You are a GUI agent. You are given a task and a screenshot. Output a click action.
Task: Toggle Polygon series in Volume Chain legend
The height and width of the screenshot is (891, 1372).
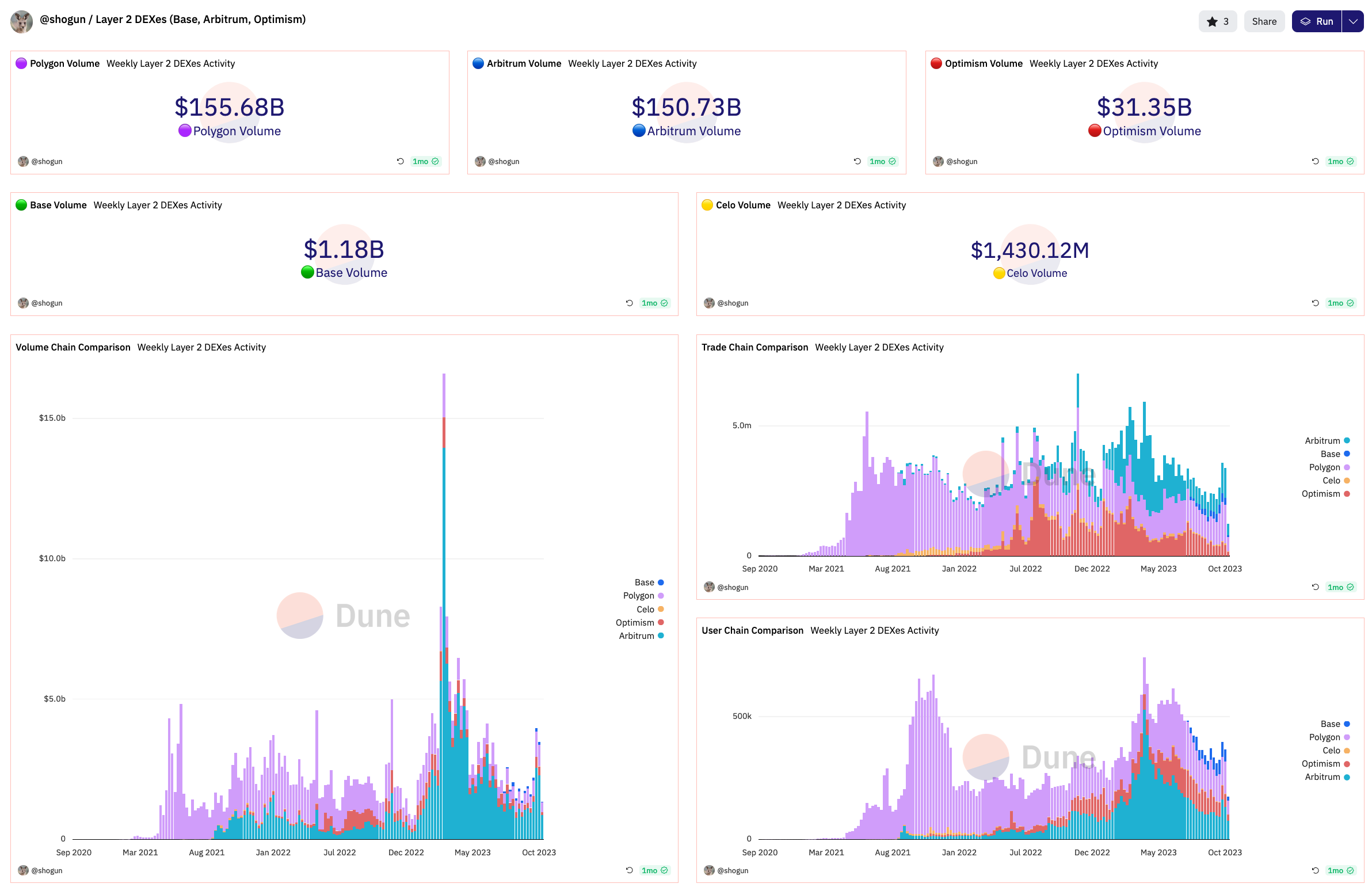(639, 596)
